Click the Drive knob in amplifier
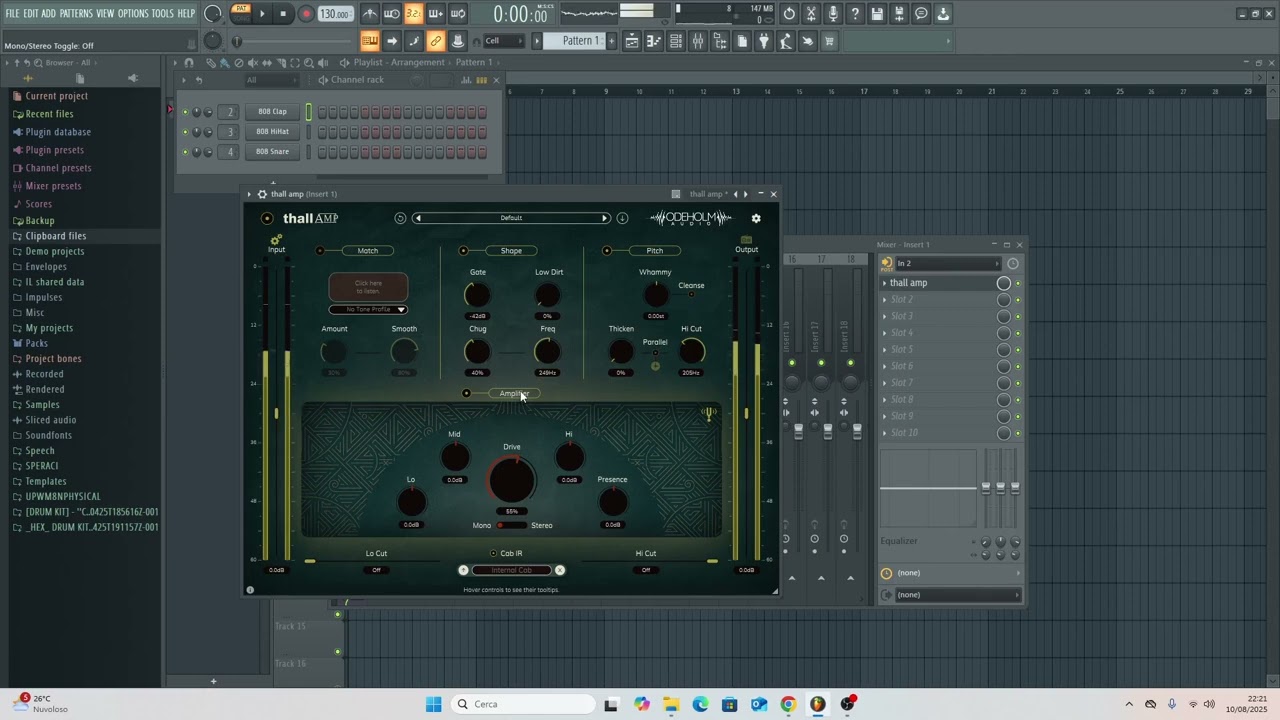 click(512, 480)
